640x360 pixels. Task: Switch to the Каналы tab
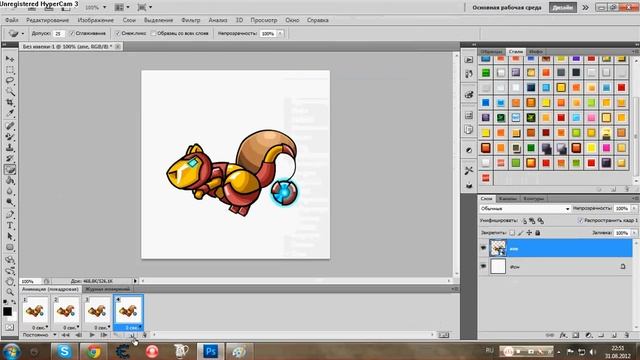coord(508,199)
